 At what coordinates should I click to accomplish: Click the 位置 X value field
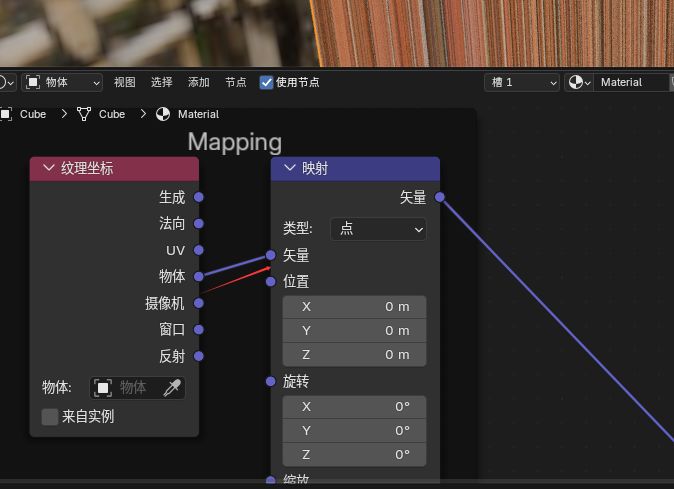[x=354, y=306]
